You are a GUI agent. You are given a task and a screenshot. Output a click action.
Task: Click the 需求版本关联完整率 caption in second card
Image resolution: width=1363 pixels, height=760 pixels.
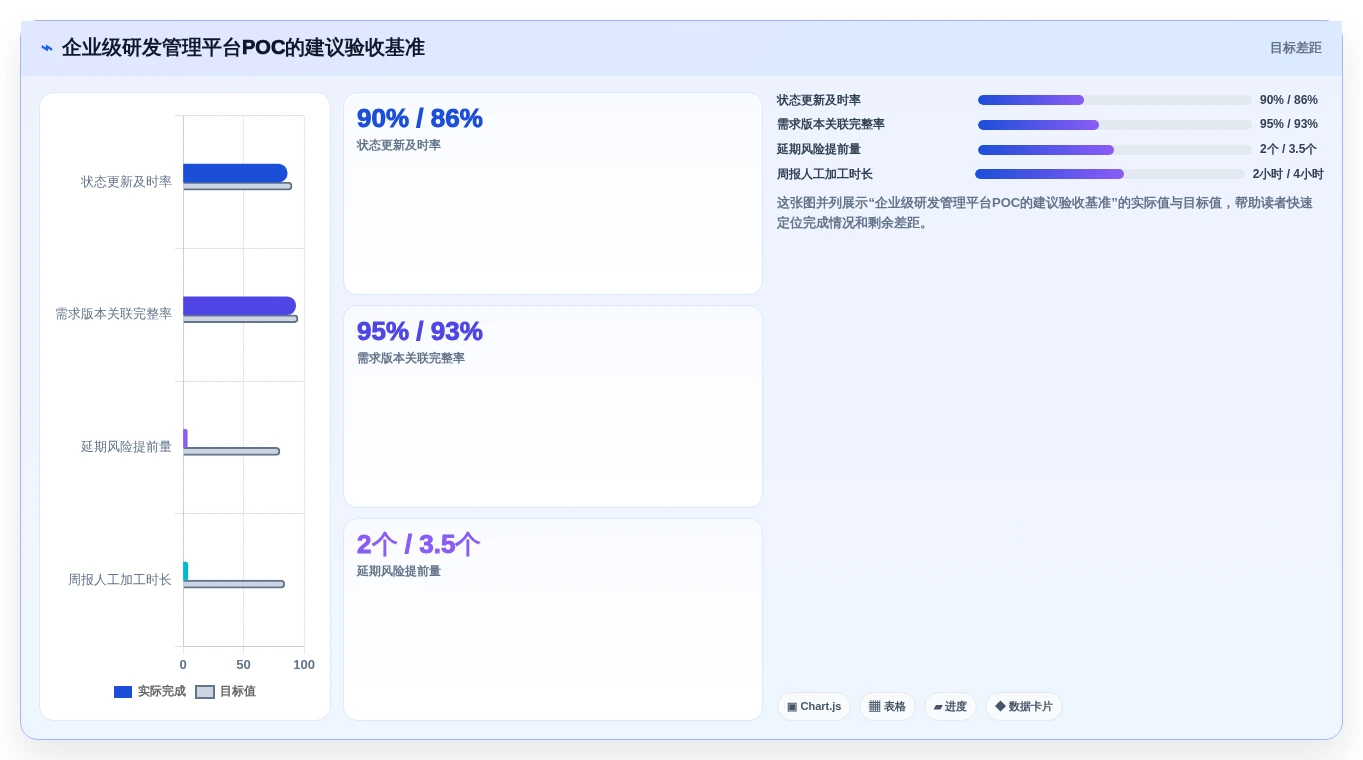(411, 359)
